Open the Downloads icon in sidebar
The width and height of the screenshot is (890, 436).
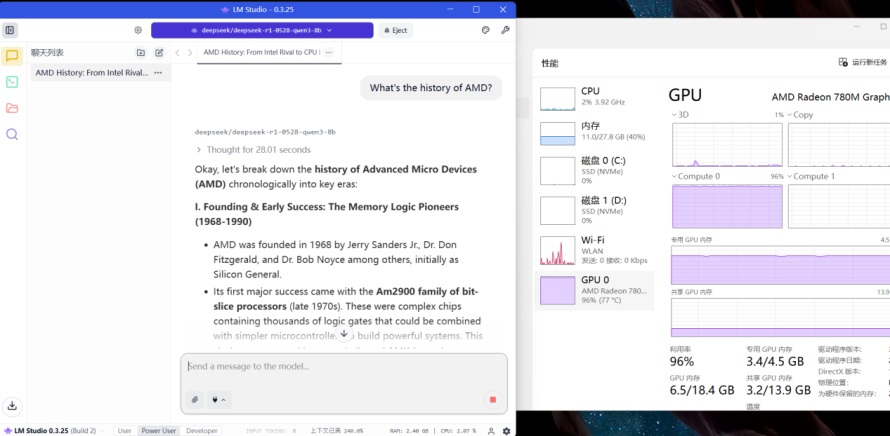tap(12, 406)
